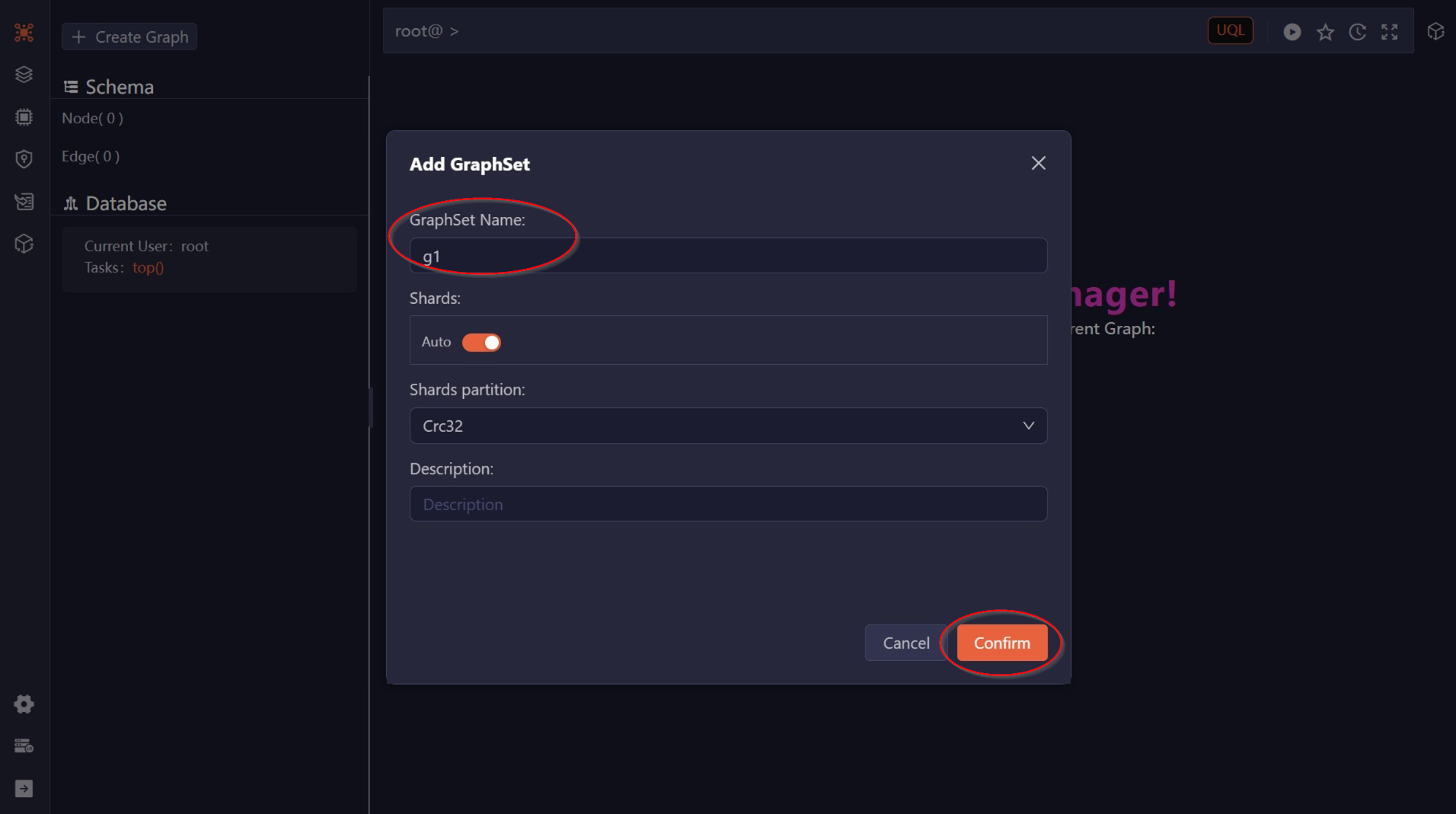Click the chip processor sidebar icon
The image size is (1456, 814).
(24, 117)
